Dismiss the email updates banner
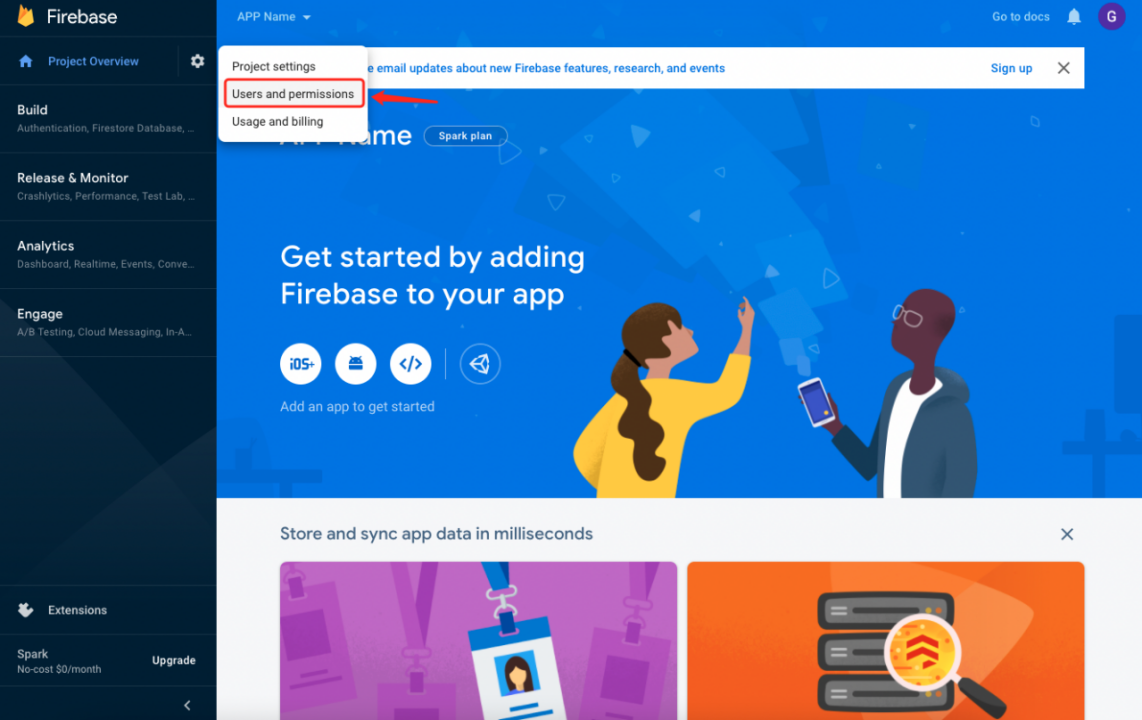1142x720 pixels. pyautogui.click(x=1063, y=68)
